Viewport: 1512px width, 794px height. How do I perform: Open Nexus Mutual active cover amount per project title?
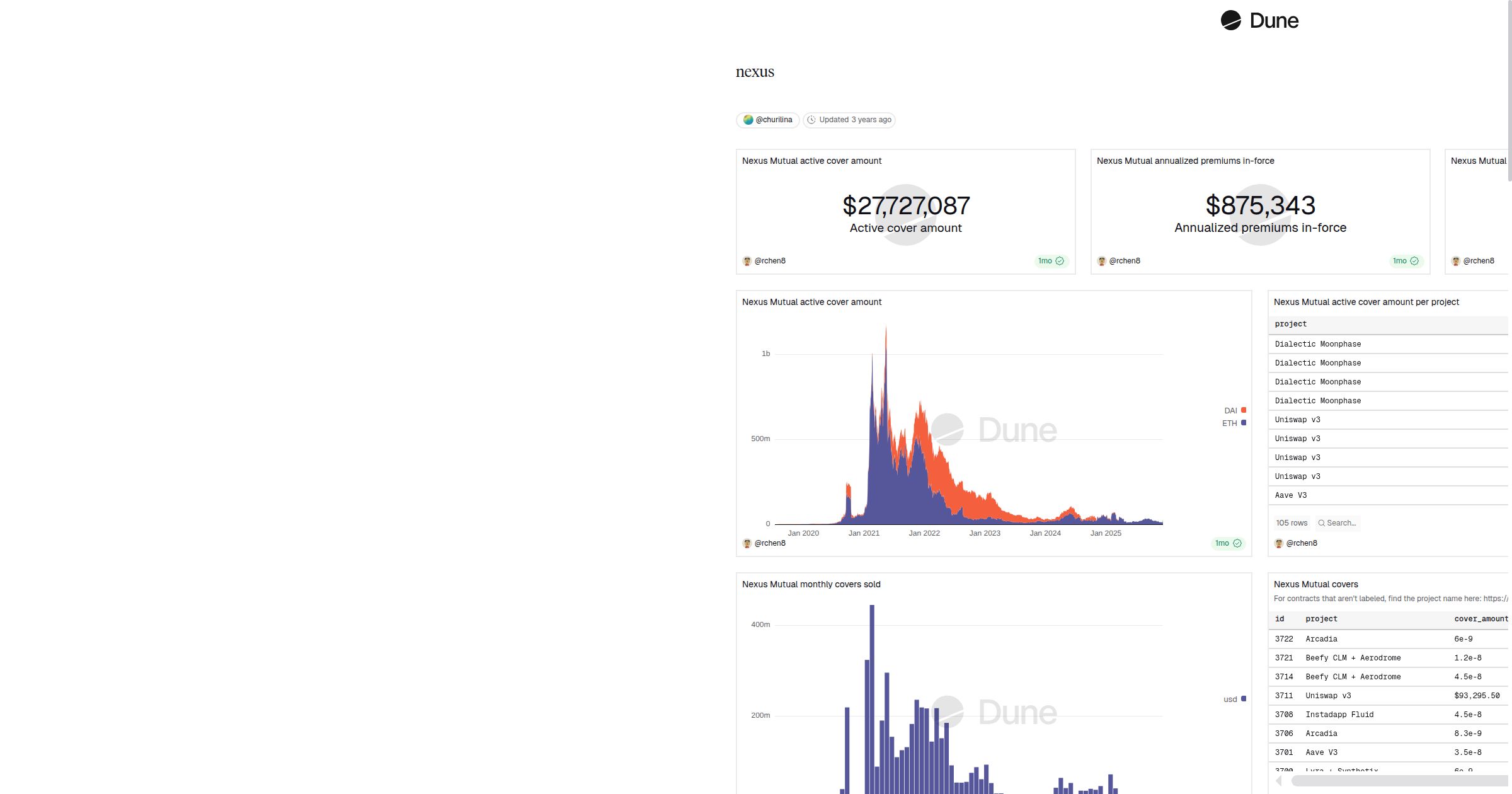point(1366,302)
